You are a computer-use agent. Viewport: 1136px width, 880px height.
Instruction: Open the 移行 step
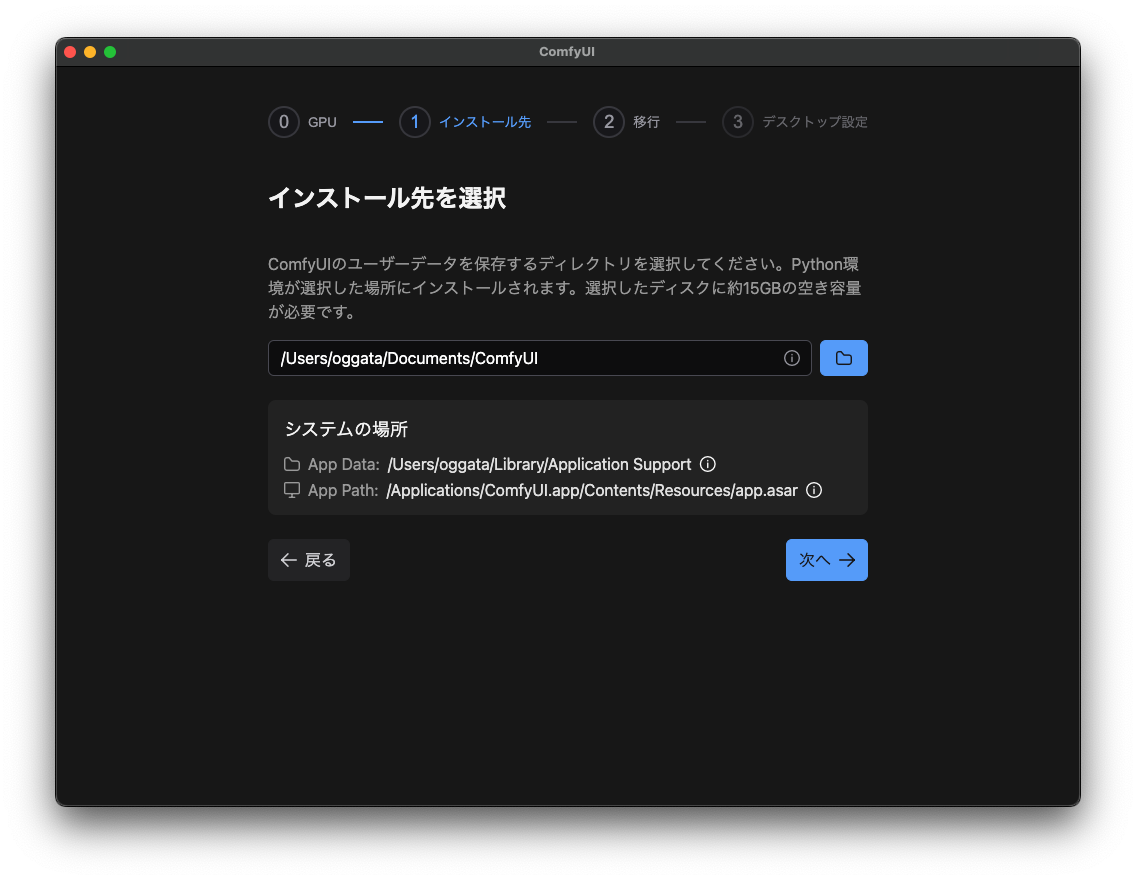click(x=647, y=121)
